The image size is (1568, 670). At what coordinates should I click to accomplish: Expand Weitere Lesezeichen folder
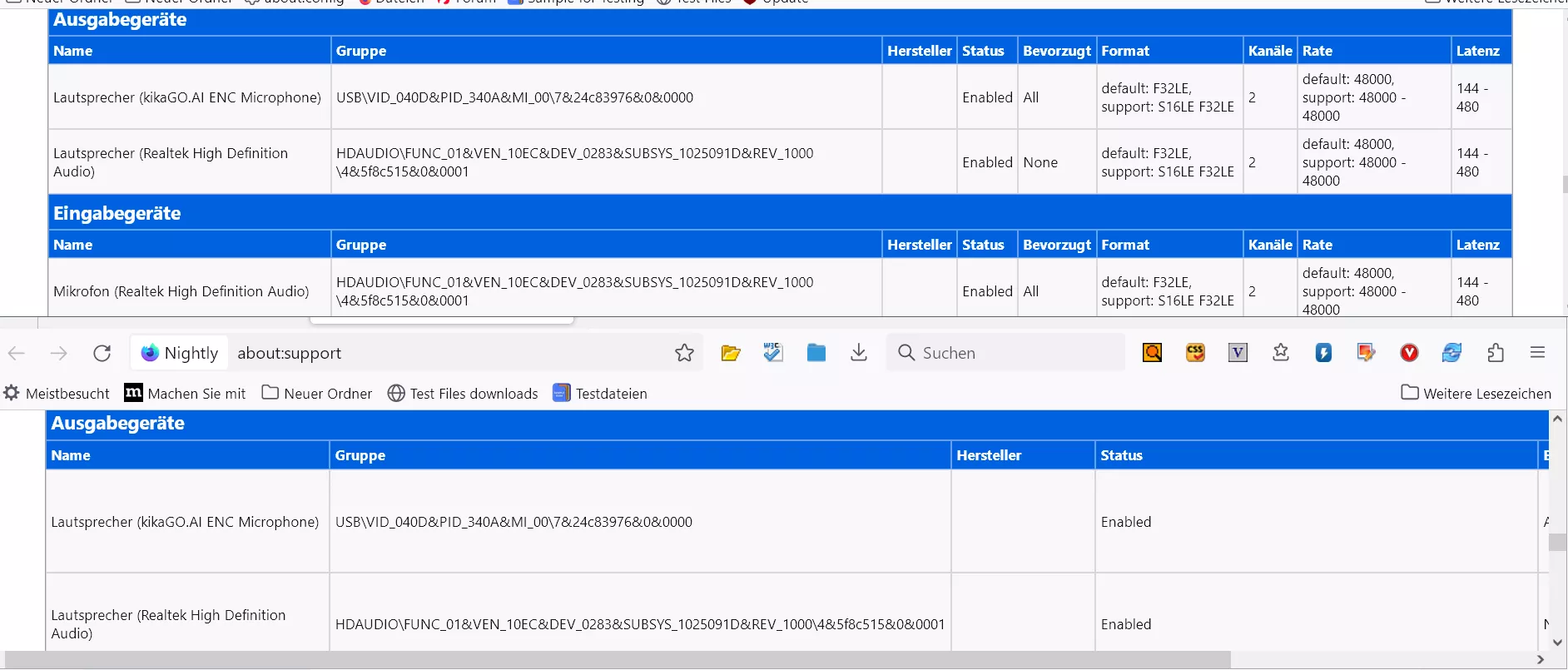point(1476,394)
